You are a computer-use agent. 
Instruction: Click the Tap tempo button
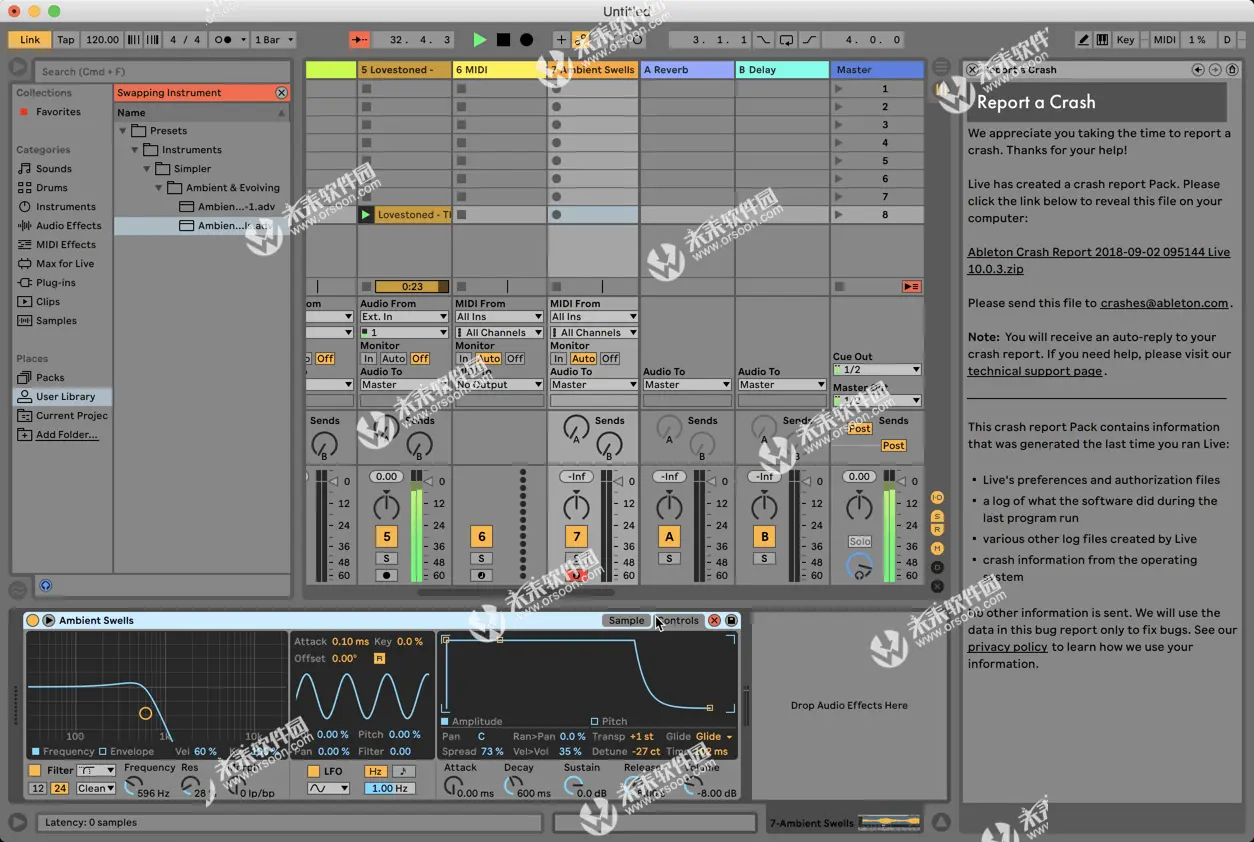pyautogui.click(x=65, y=40)
